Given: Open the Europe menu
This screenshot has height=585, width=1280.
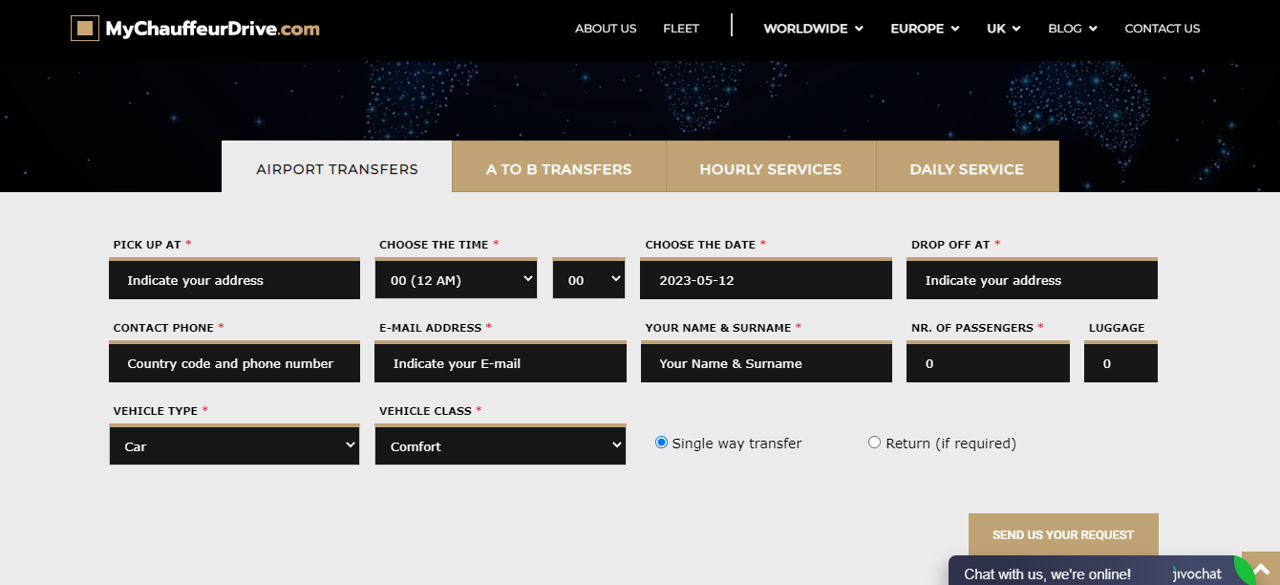Looking at the screenshot, I should tap(925, 28).
